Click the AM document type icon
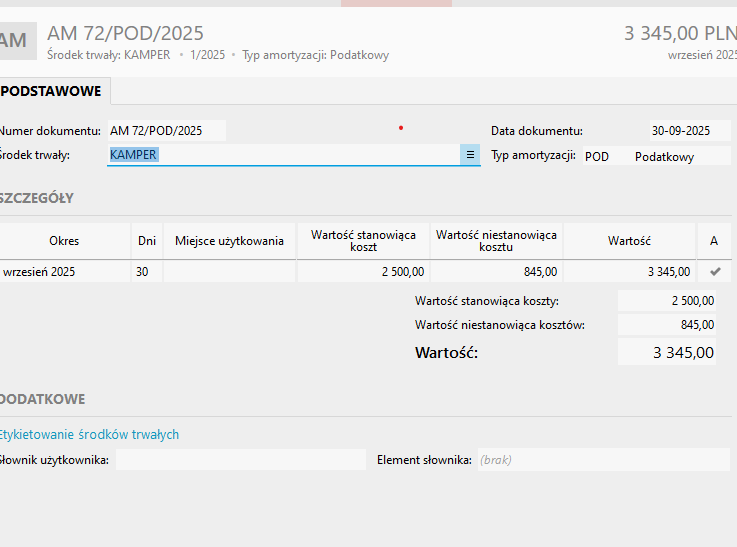The image size is (737, 547). click(x=14, y=41)
